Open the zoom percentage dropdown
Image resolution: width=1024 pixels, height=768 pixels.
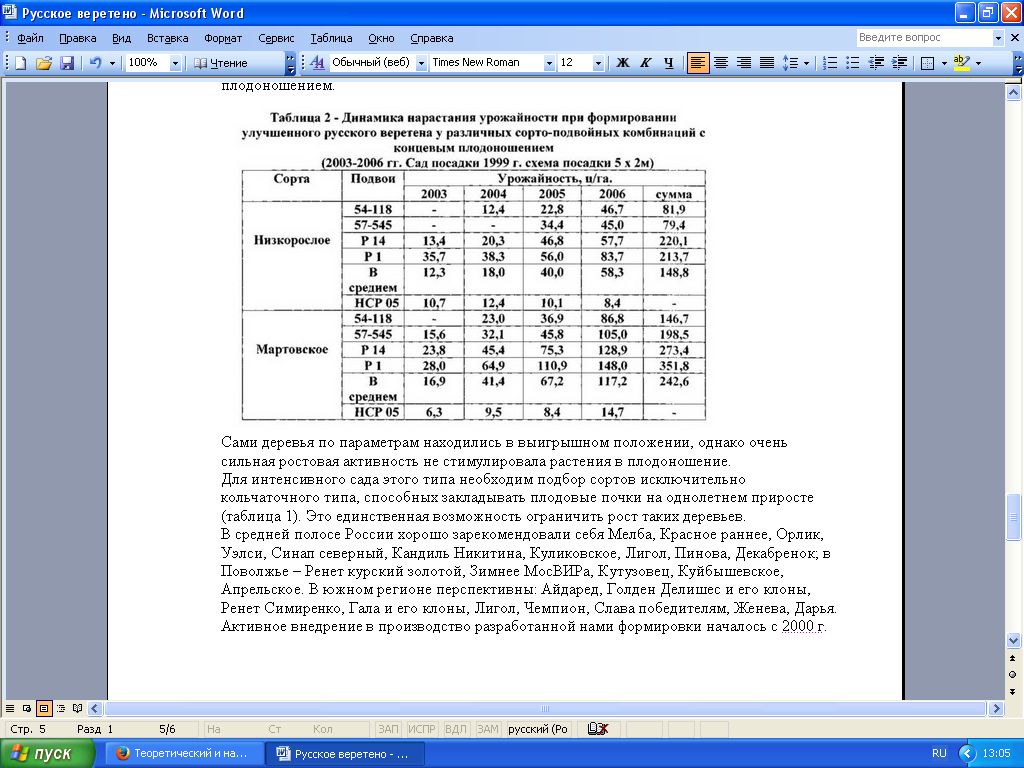pos(174,63)
